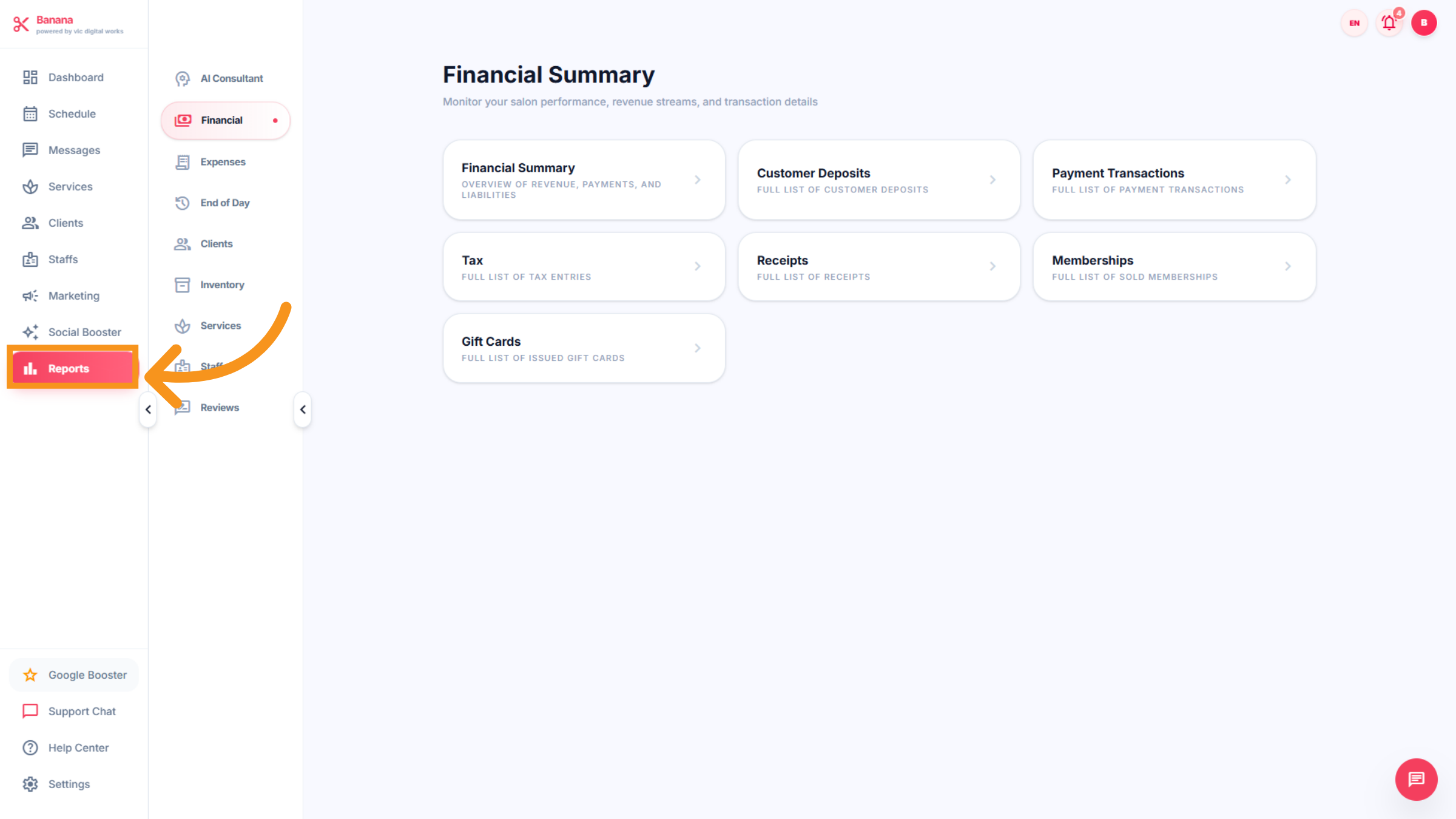Click the AI Consultant head icon

[183, 79]
